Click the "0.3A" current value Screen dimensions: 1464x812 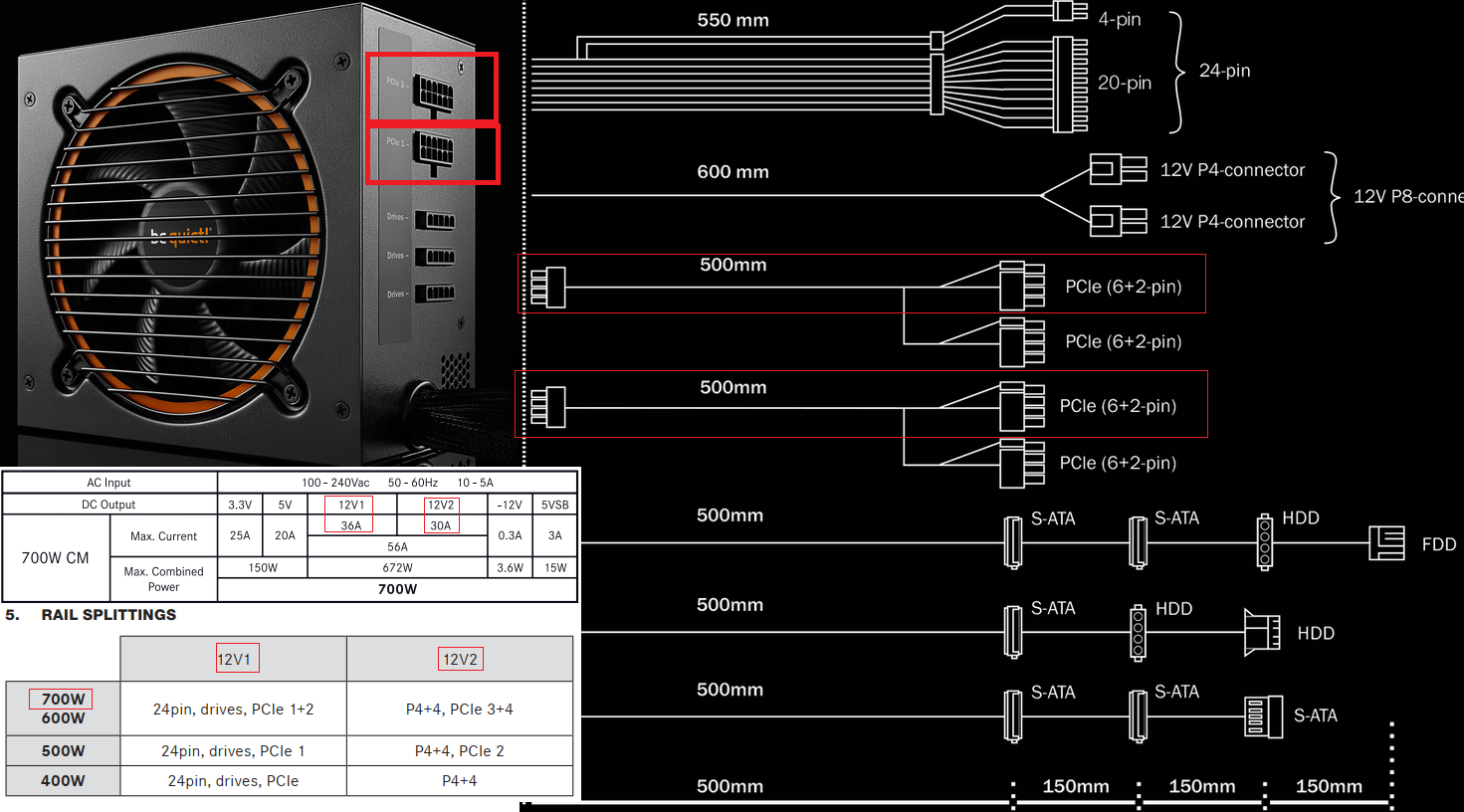510,535
